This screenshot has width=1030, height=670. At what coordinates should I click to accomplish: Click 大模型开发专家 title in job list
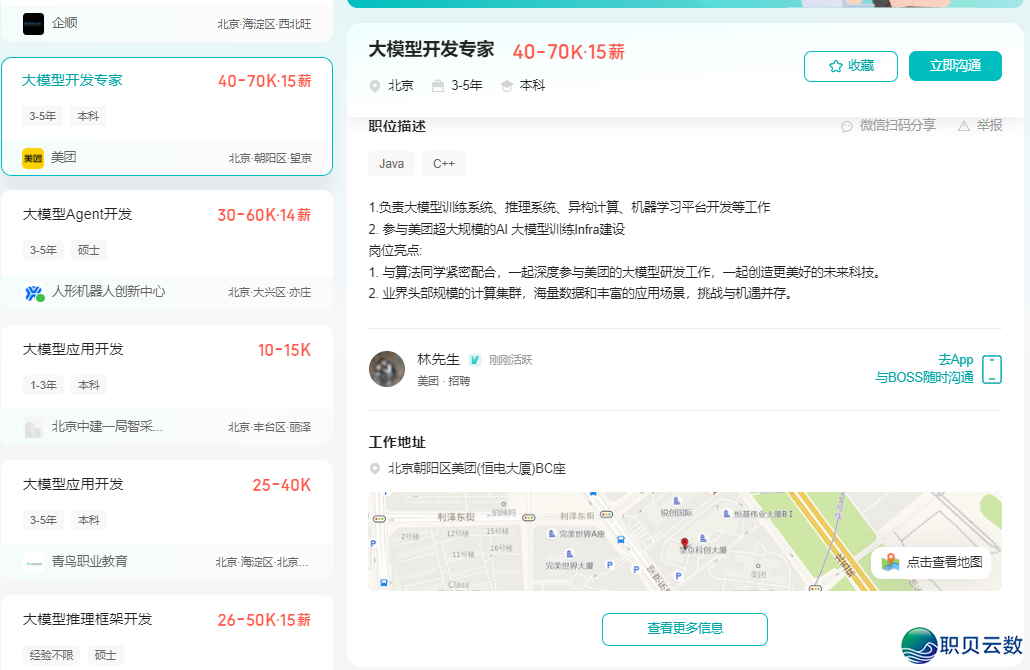[72, 80]
